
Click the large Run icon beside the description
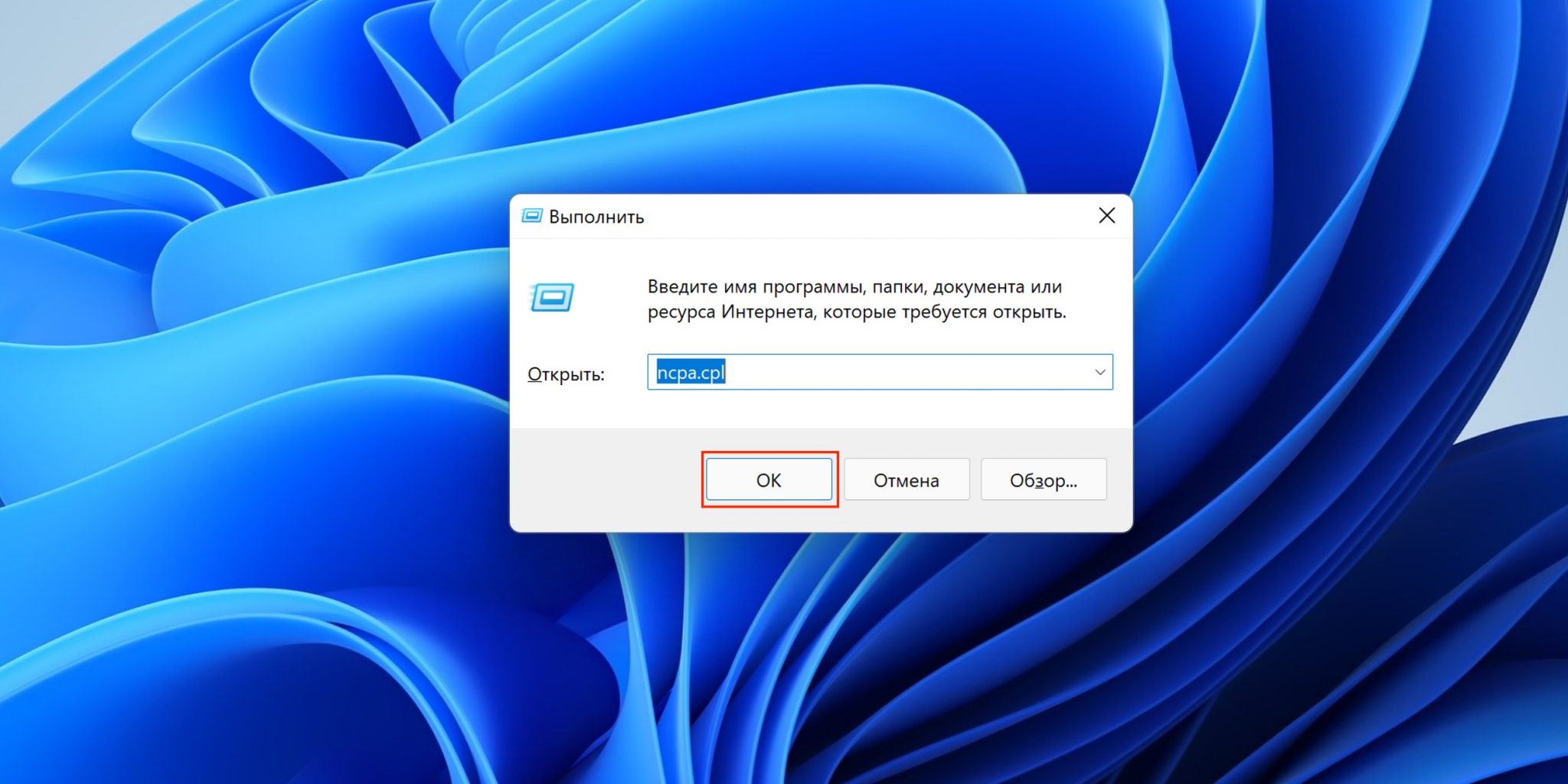click(x=552, y=297)
